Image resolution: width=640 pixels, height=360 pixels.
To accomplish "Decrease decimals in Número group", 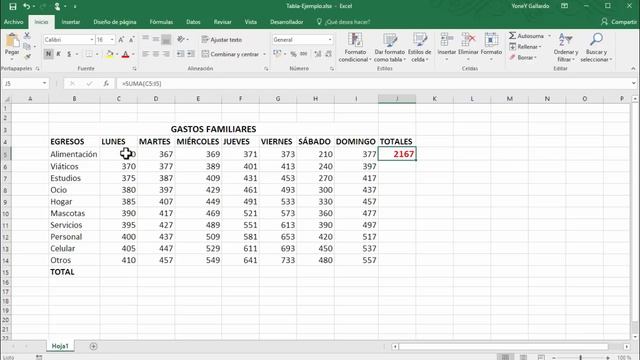I will pos(328,54).
